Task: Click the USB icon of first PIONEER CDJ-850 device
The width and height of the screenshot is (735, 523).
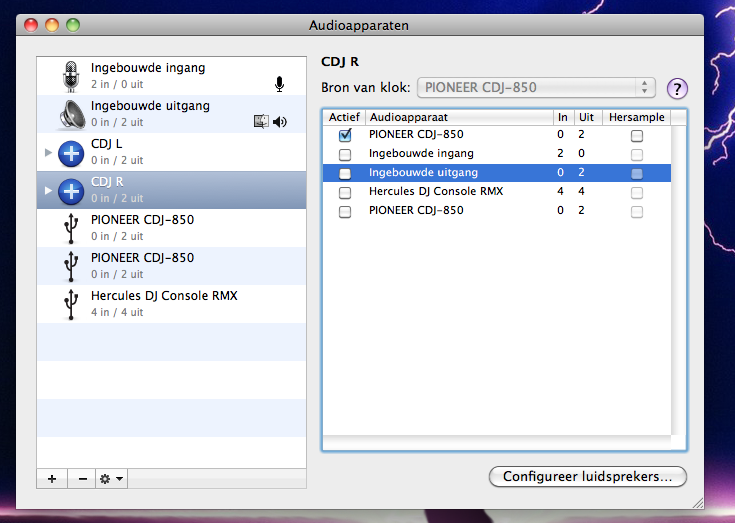Action: click(71, 229)
